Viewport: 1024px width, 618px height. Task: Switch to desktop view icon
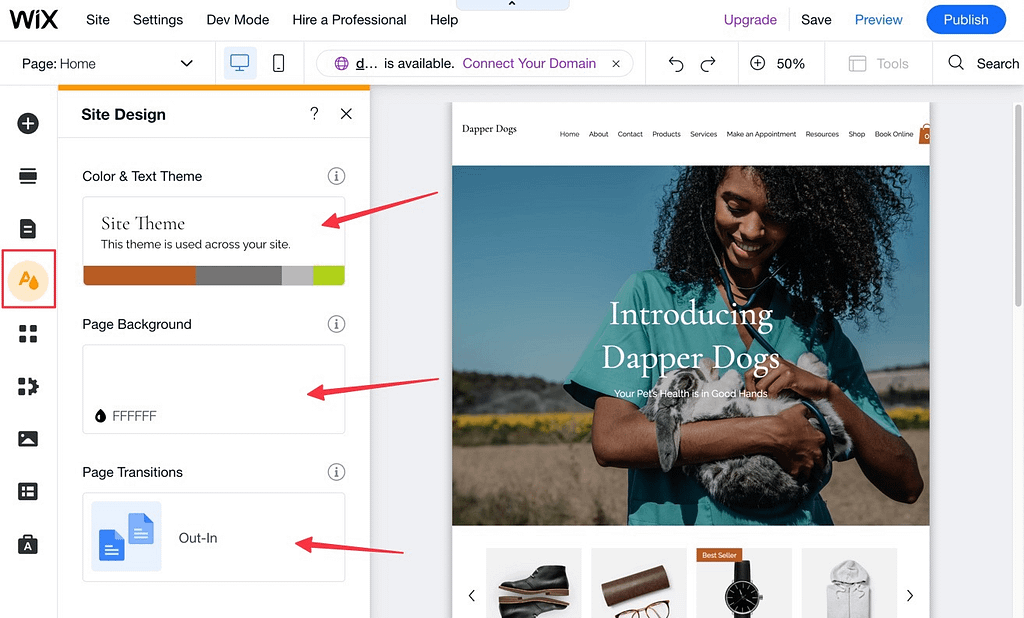tap(240, 63)
